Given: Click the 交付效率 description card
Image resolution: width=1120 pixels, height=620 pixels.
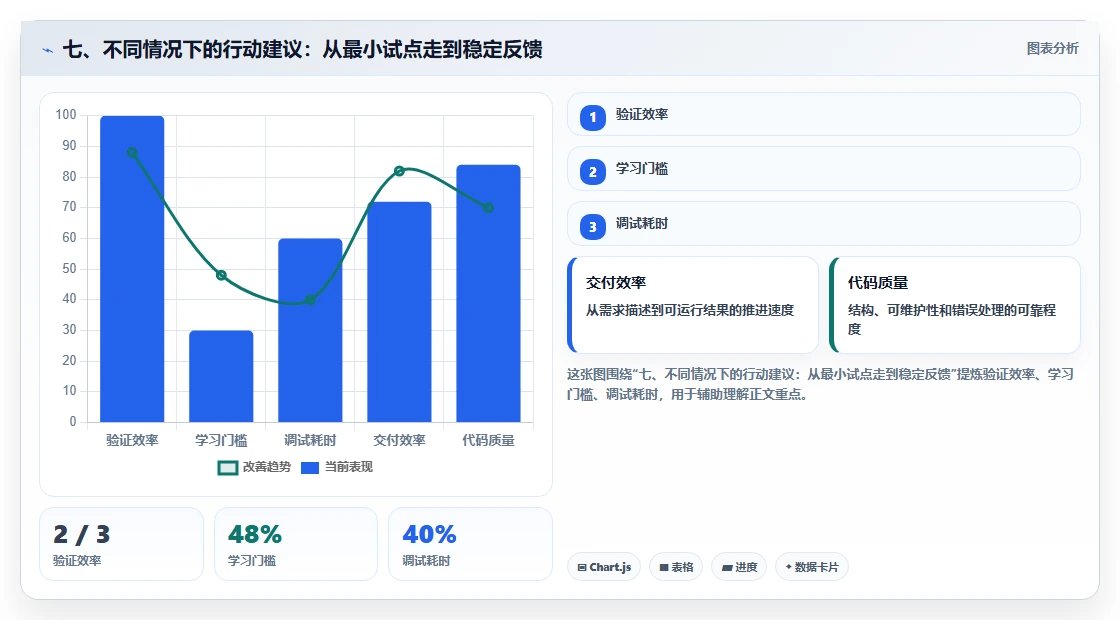Looking at the screenshot, I should tap(693, 305).
